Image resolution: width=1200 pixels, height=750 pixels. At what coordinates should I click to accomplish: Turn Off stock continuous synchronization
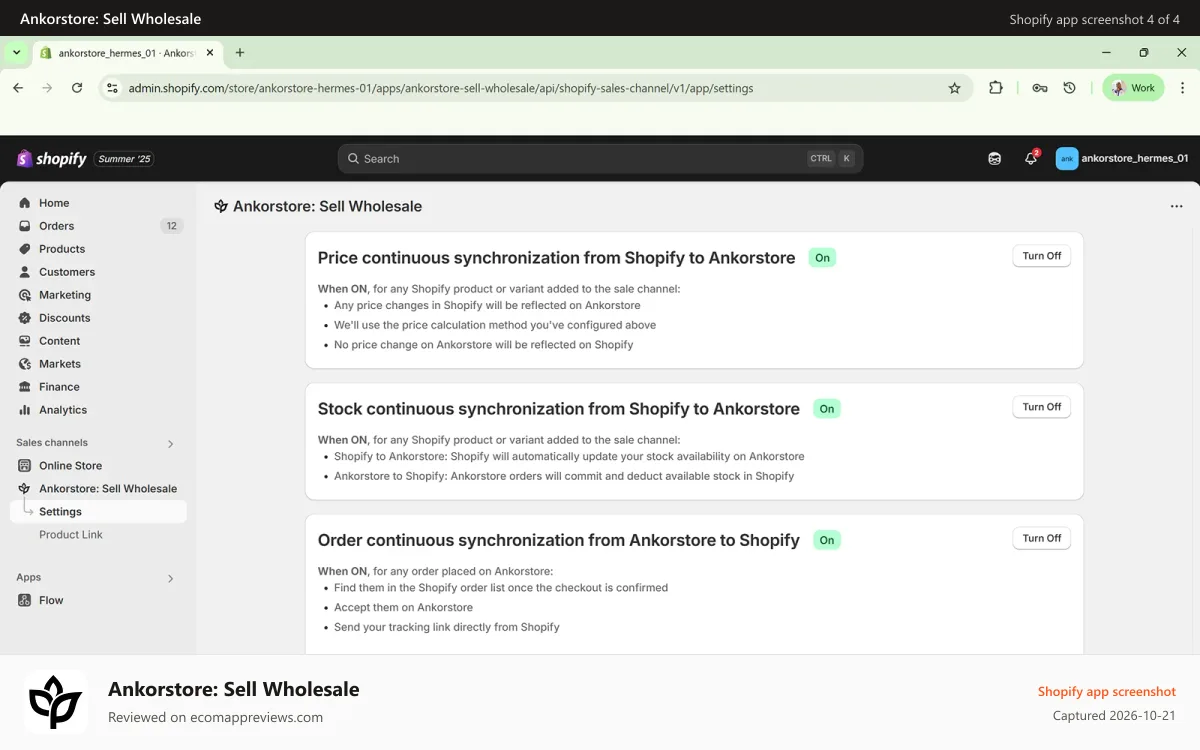pyautogui.click(x=1042, y=407)
